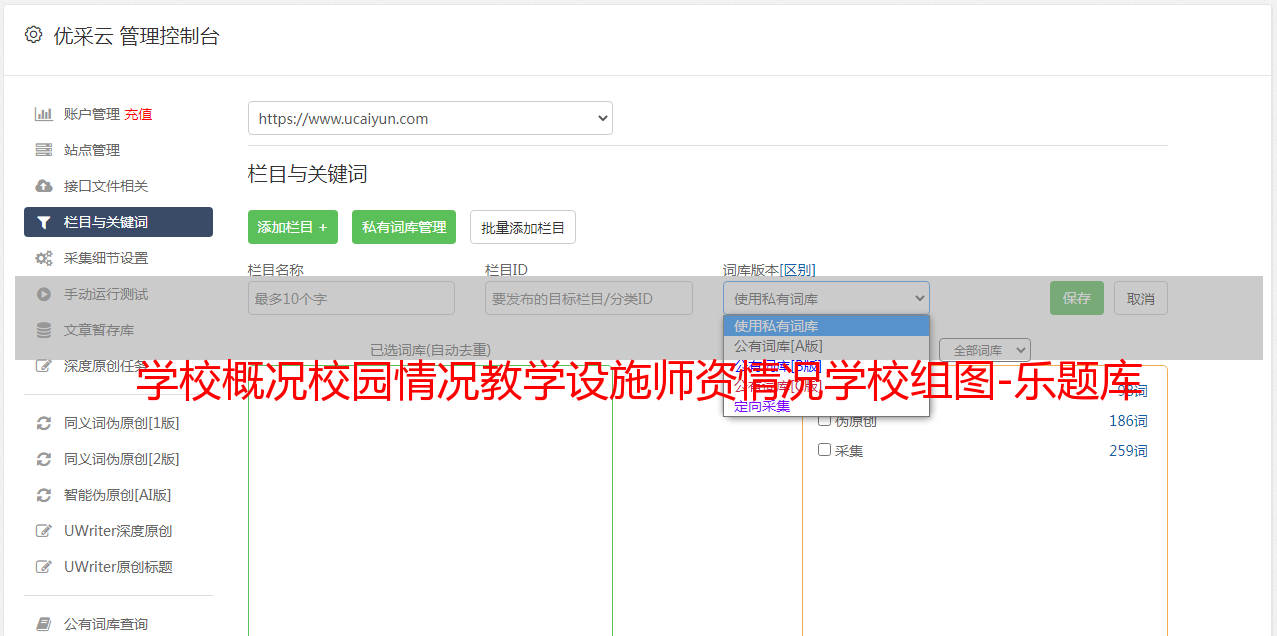Open the [区别] link next to 词库版本
The height and width of the screenshot is (636, 1277).
click(x=798, y=270)
